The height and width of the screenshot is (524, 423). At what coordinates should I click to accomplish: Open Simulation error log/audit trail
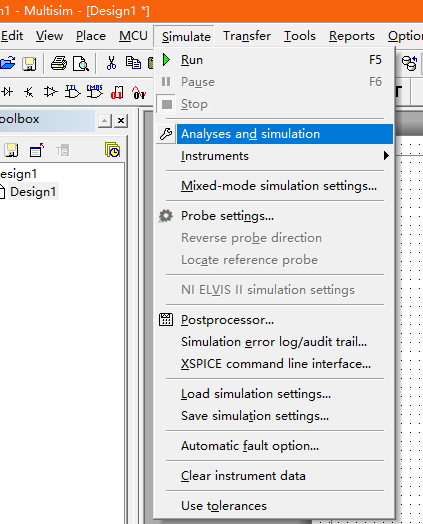[x=274, y=342]
